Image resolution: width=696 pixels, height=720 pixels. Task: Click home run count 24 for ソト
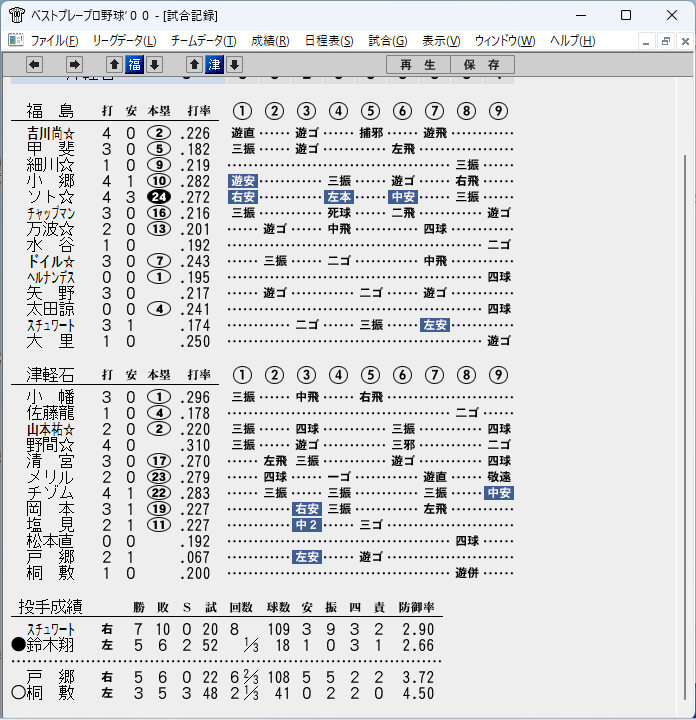click(159, 197)
